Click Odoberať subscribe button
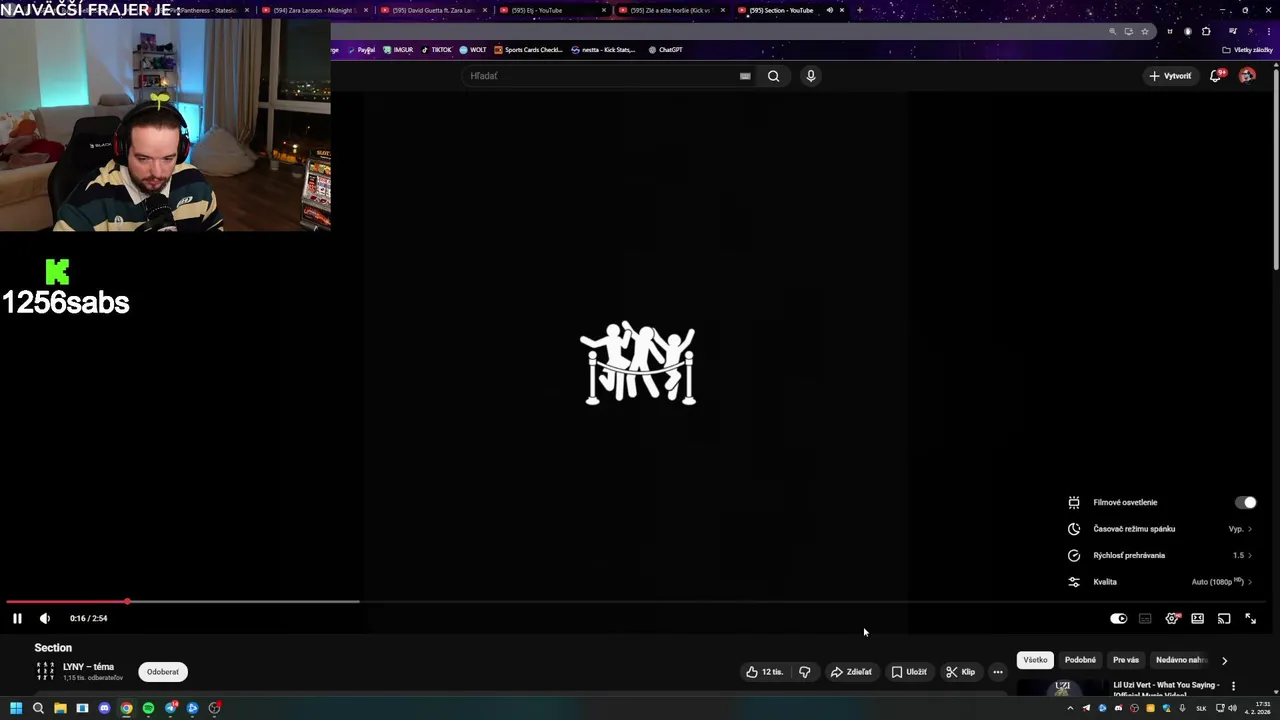 click(163, 672)
